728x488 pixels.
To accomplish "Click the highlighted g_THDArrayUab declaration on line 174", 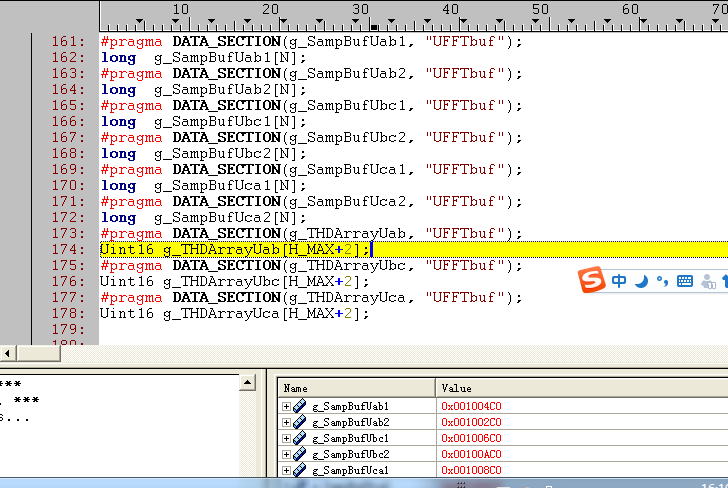I will pos(234,249).
